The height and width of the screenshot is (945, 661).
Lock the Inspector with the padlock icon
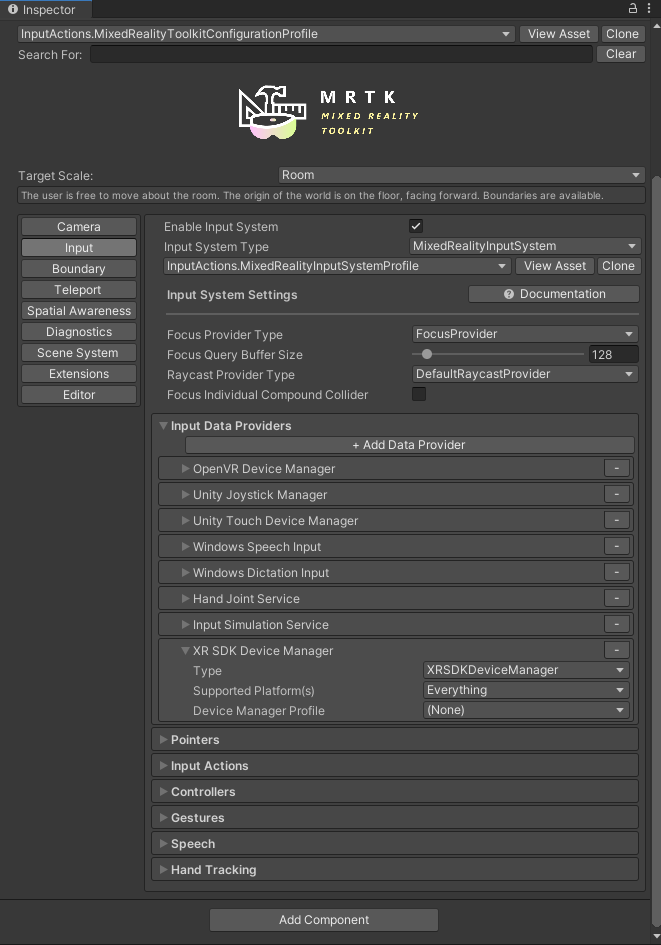[632, 8]
